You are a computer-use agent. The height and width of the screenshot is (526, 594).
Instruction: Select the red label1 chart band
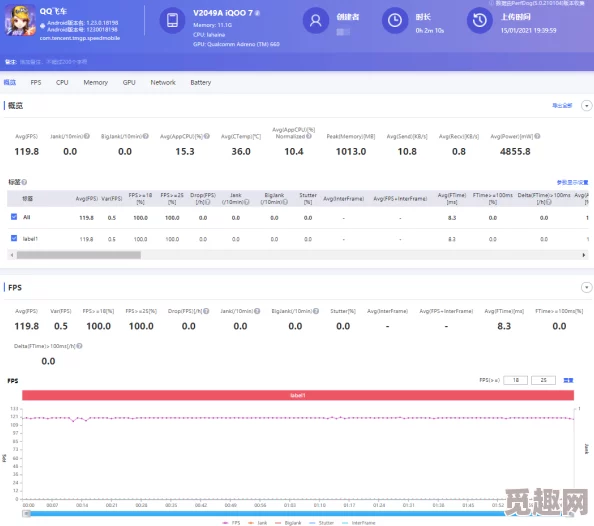pos(298,395)
